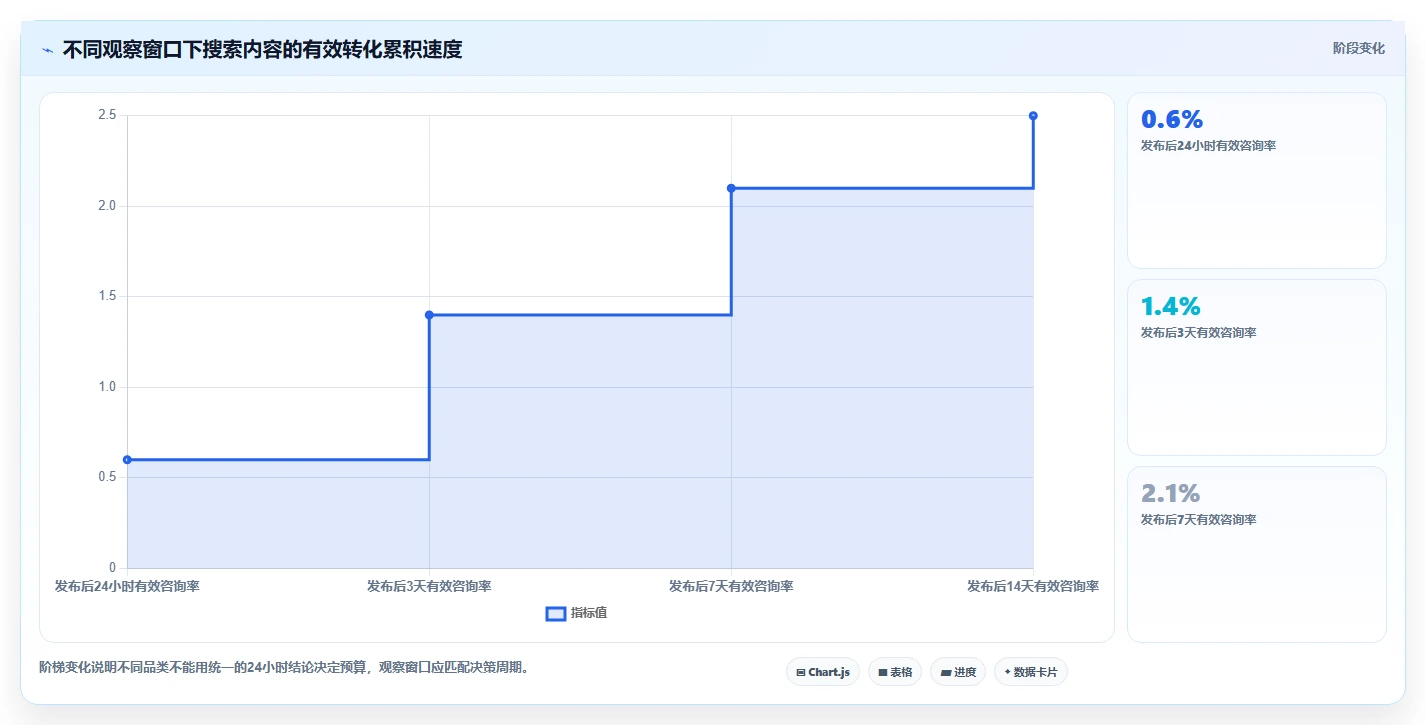
Task: Click the lightning icon beside the title
Action: [48, 50]
